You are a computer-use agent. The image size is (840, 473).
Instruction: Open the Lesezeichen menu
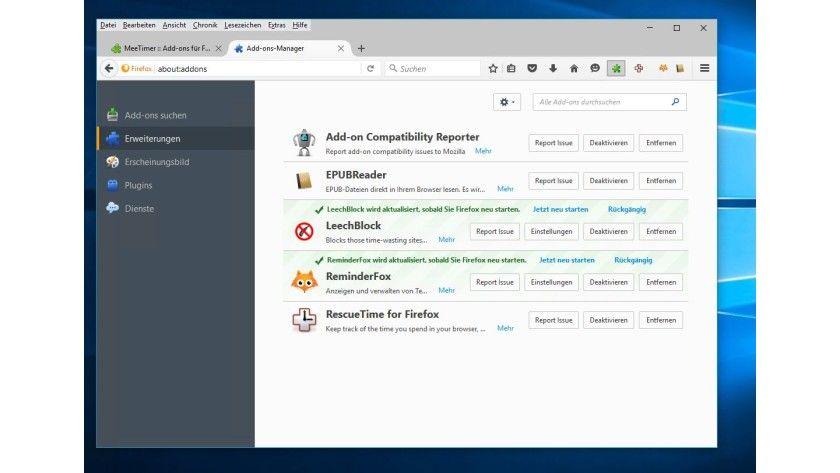coord(243,25)
